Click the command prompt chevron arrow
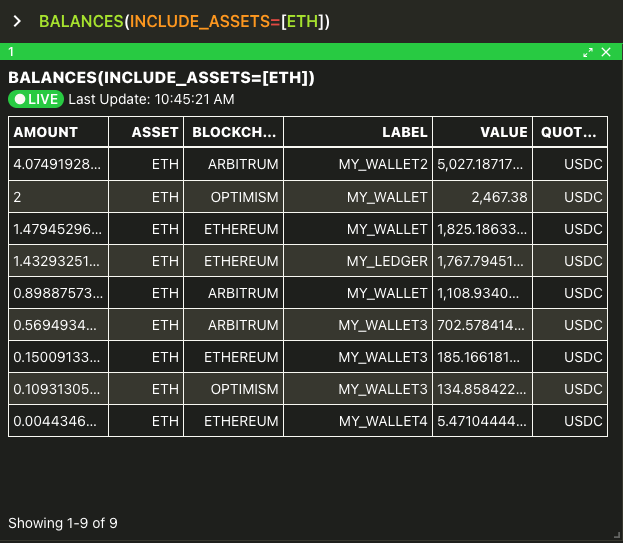623x543 pixels. [17, 21]
